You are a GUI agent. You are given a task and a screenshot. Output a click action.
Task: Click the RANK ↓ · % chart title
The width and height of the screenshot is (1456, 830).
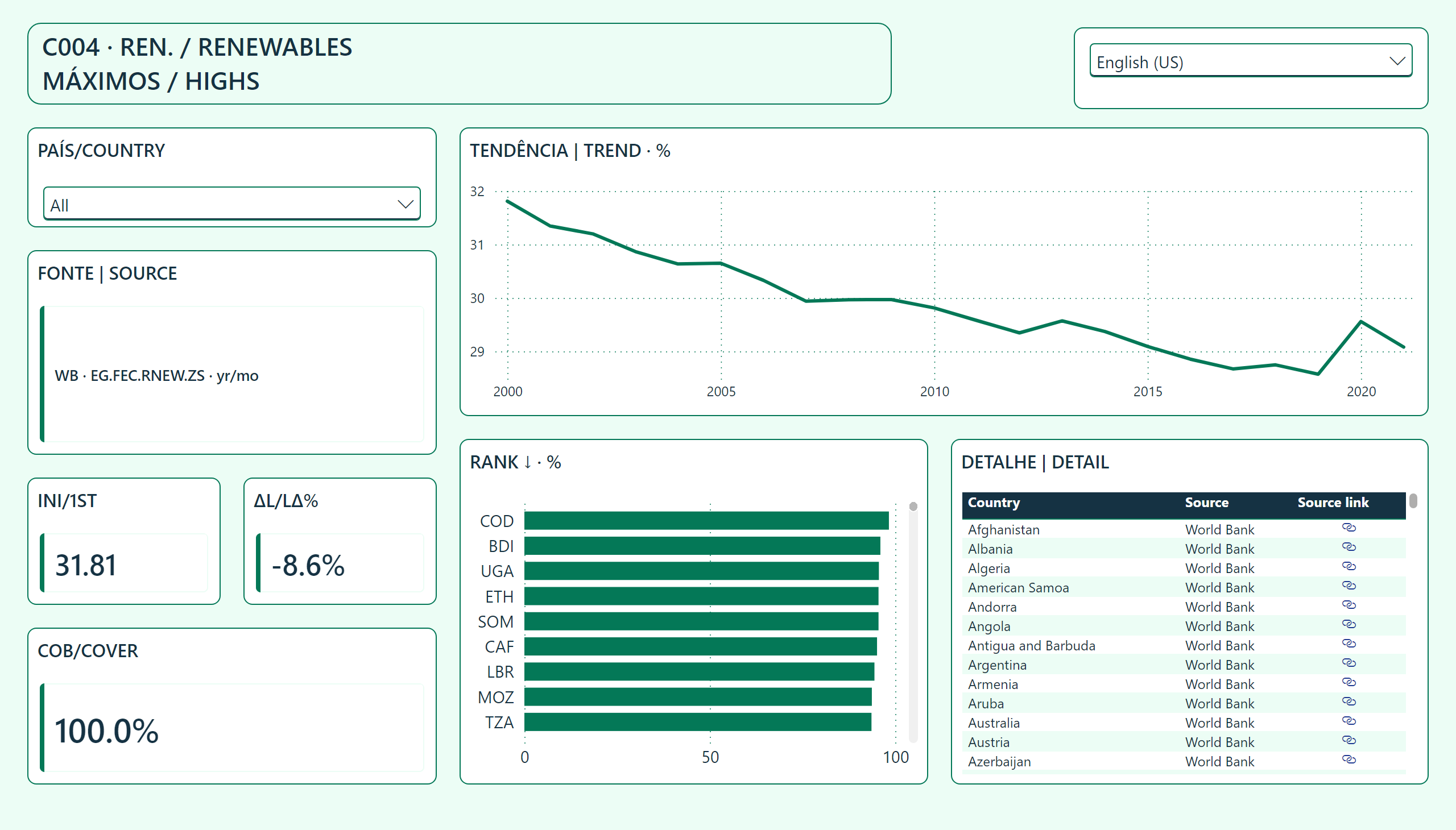point(515,462)
